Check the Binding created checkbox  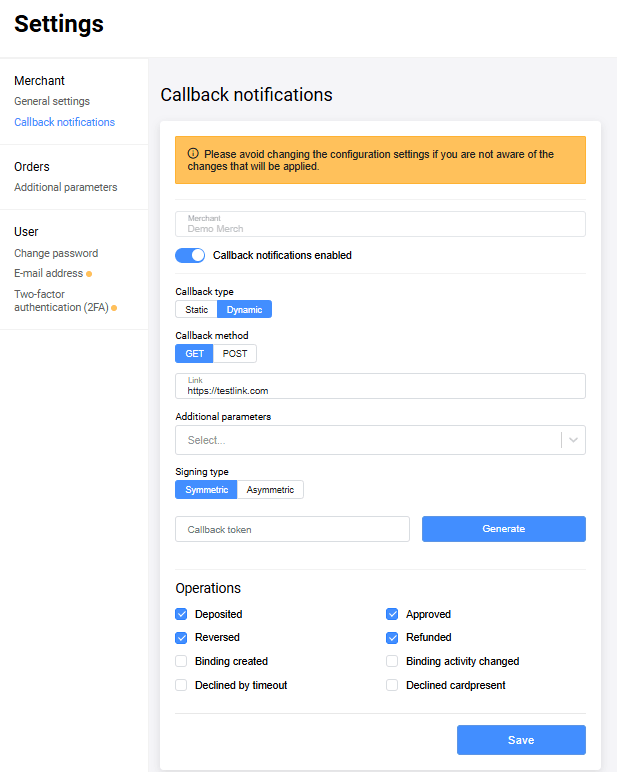coord(181,661)
